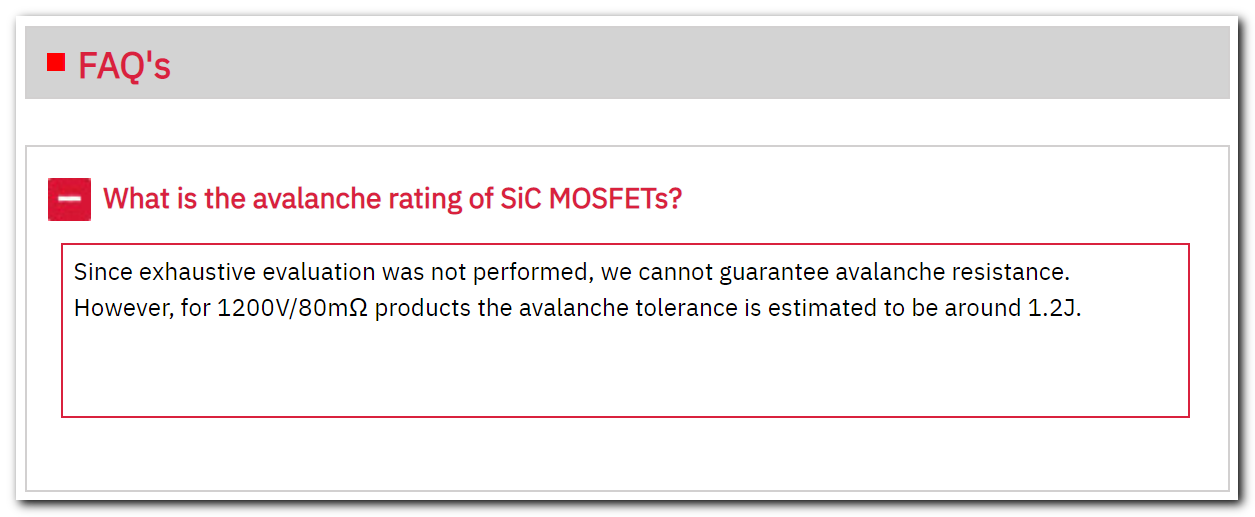The height and width of the screenshot is (517, 1255).
Task: Select the FAQ's section heading
Action: click(124, 66)
